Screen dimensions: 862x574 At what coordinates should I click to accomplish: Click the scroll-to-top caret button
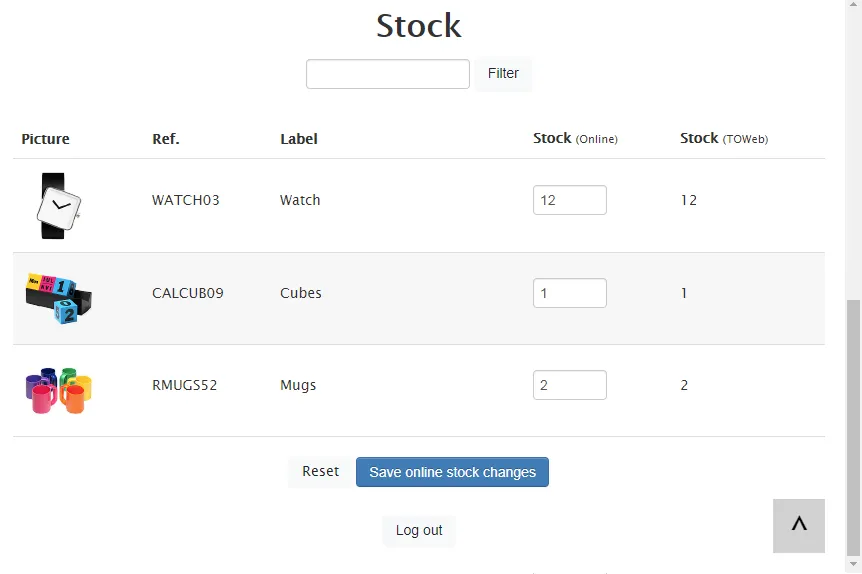[x=798, y=525]
